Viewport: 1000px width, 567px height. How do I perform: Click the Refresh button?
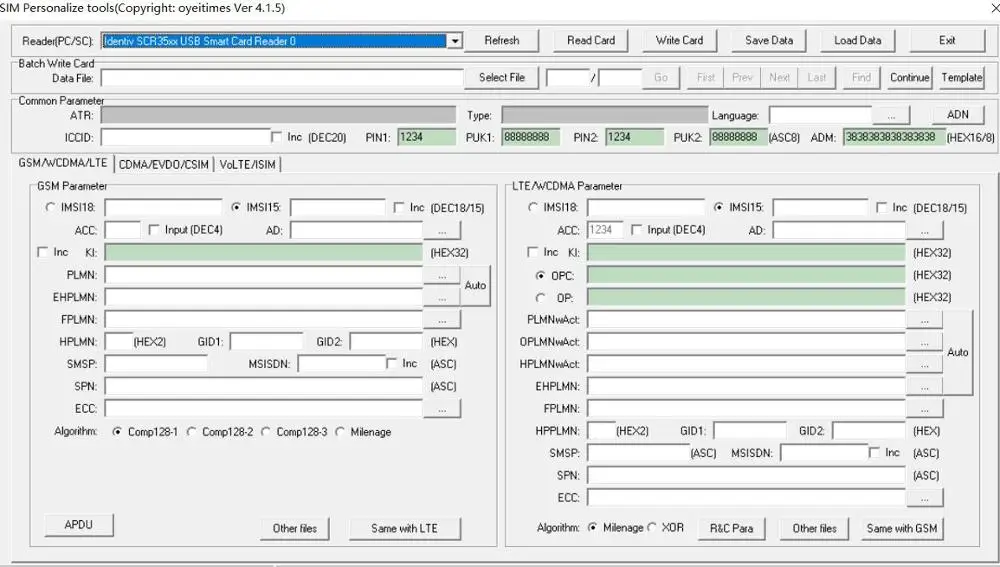pyautogui.click(x=502, y=41)
